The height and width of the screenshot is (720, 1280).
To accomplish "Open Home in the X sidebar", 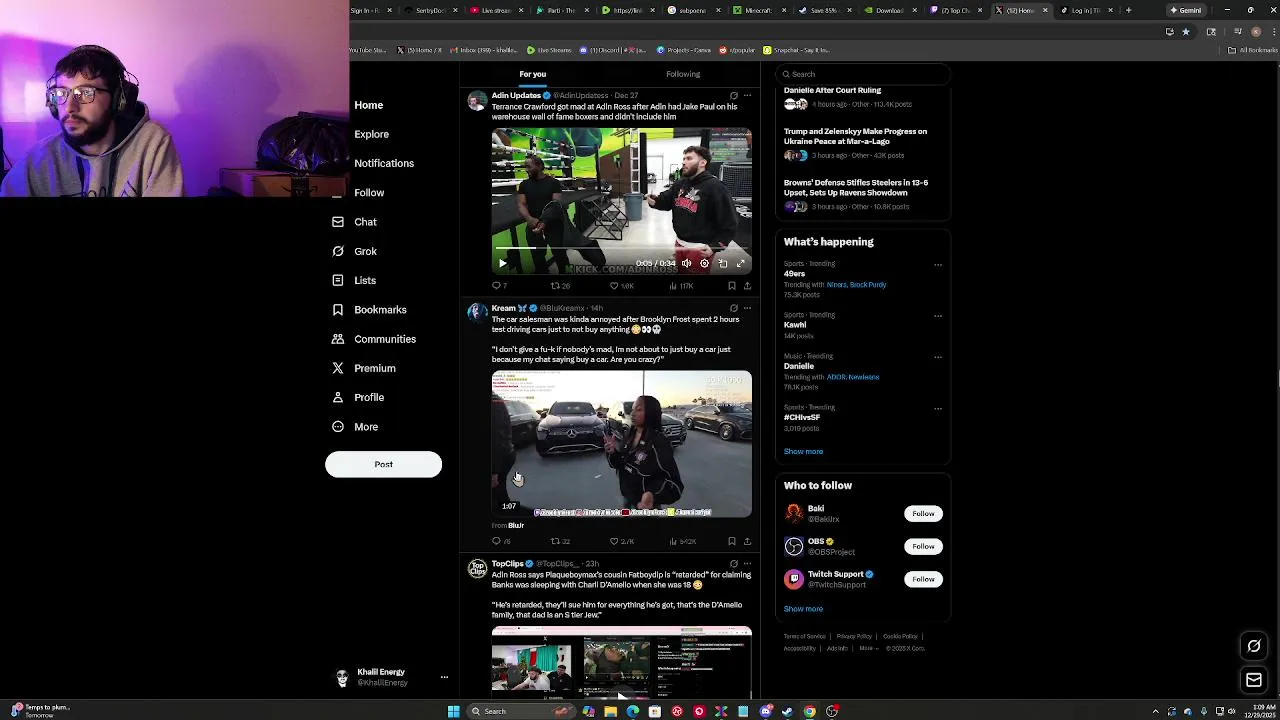I will pos(368,105).
